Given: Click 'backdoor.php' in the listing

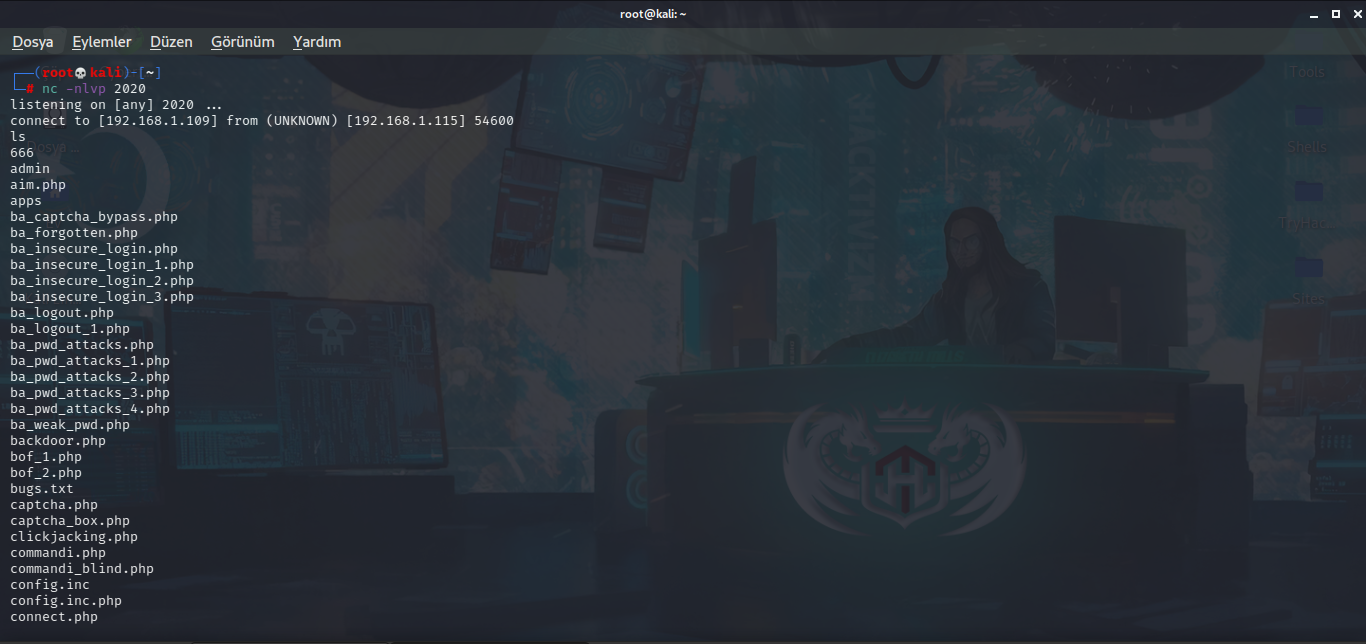Looking at the screenshot, I should 58,441.
